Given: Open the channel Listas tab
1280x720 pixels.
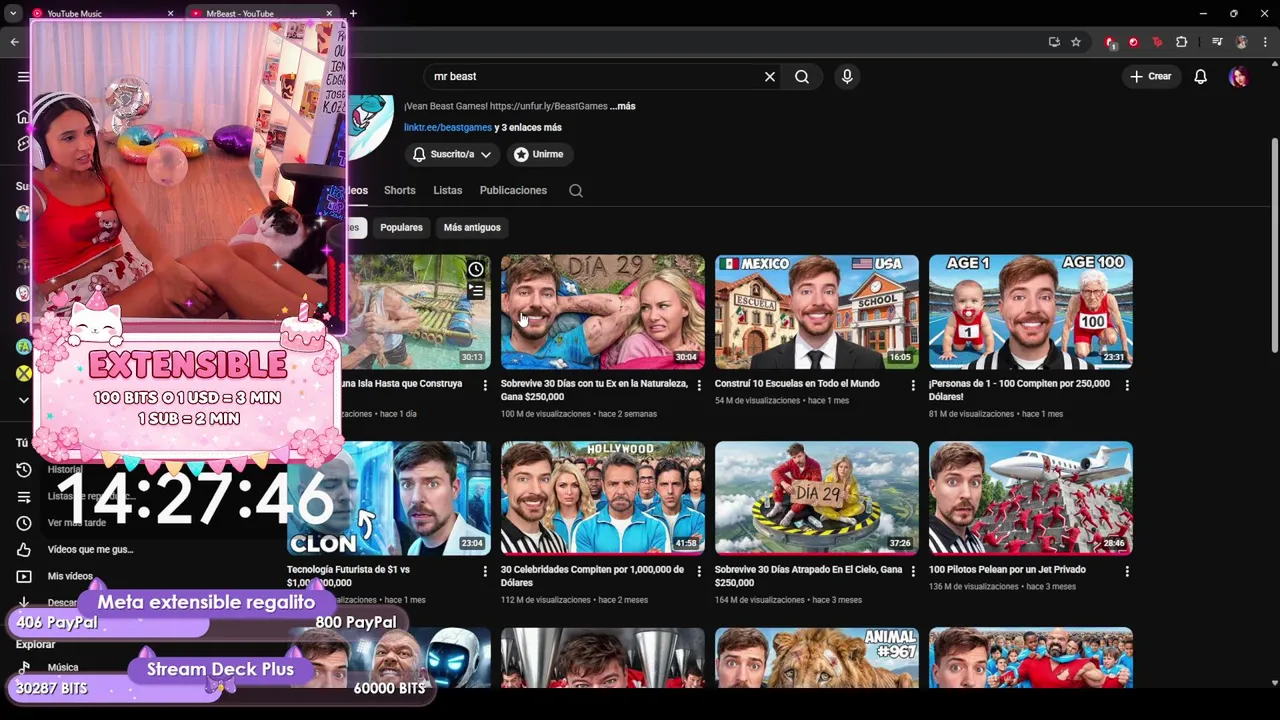Looking at the screenshot, I should click(447, 190).
